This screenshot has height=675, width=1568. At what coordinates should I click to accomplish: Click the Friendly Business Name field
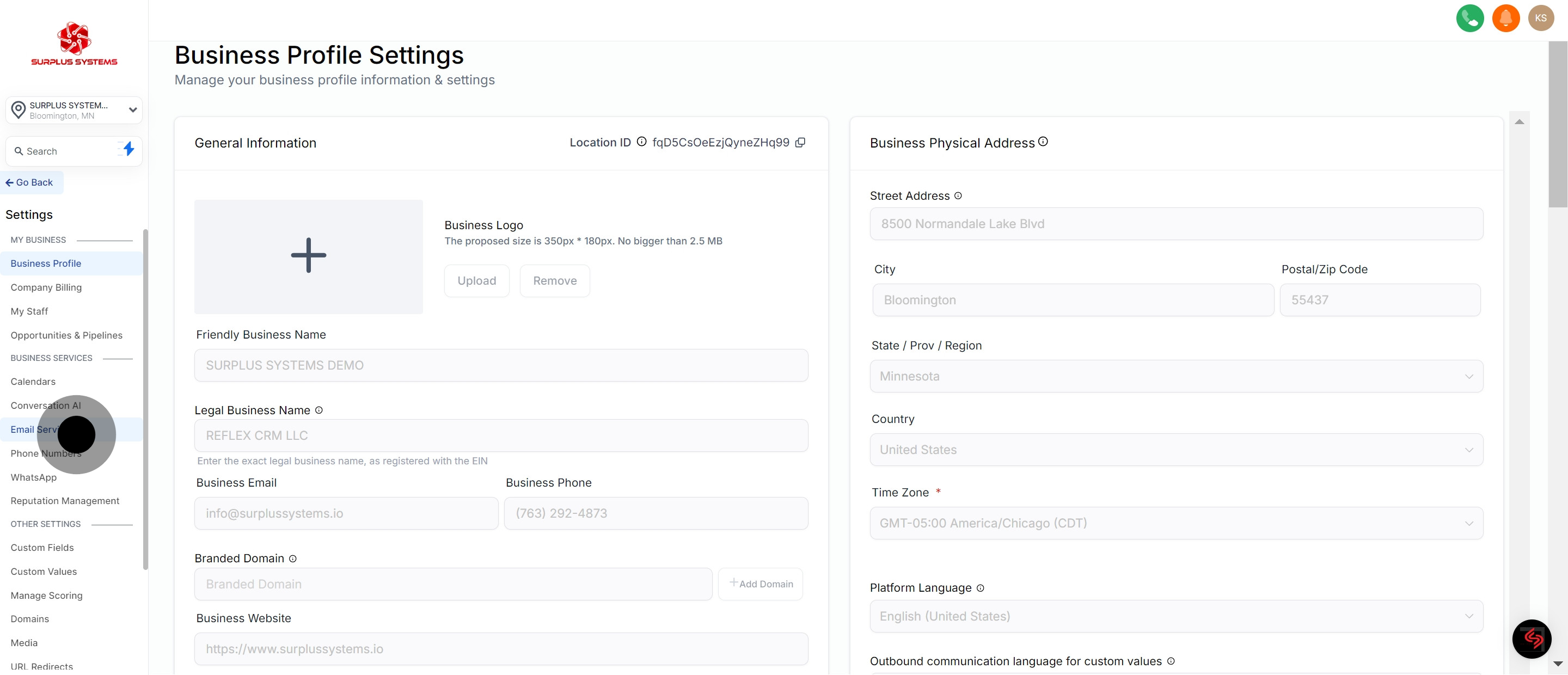pos(501,366)
